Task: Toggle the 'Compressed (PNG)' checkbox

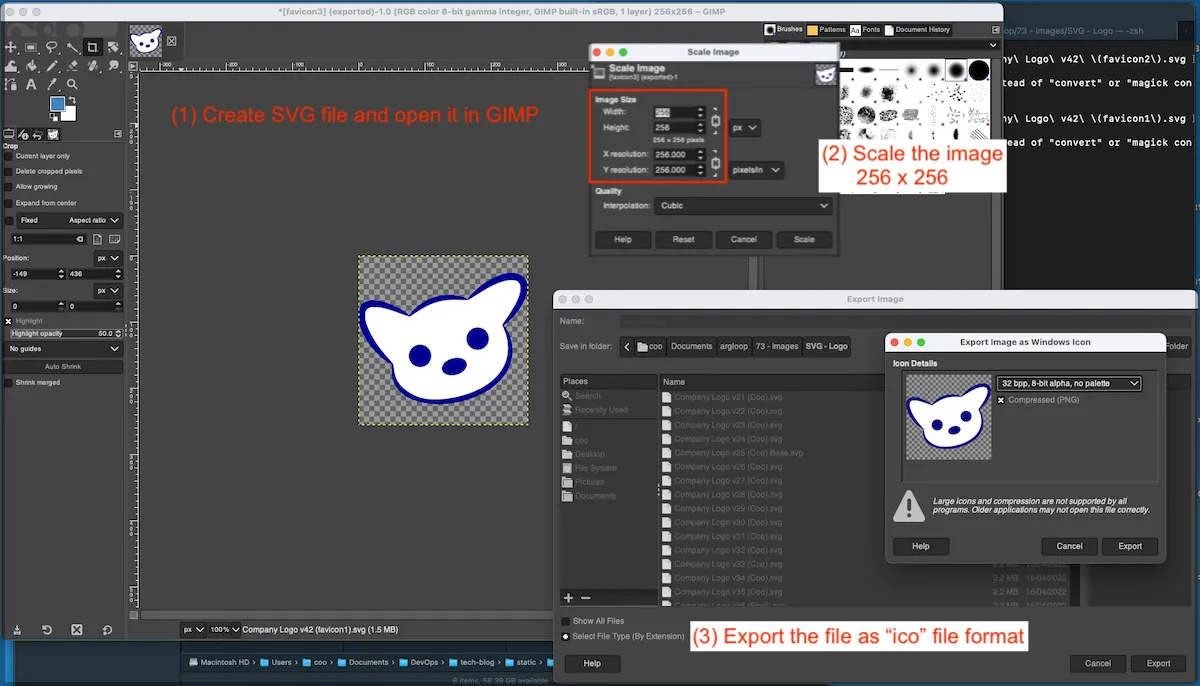Action: click(x=1001, y=400)
